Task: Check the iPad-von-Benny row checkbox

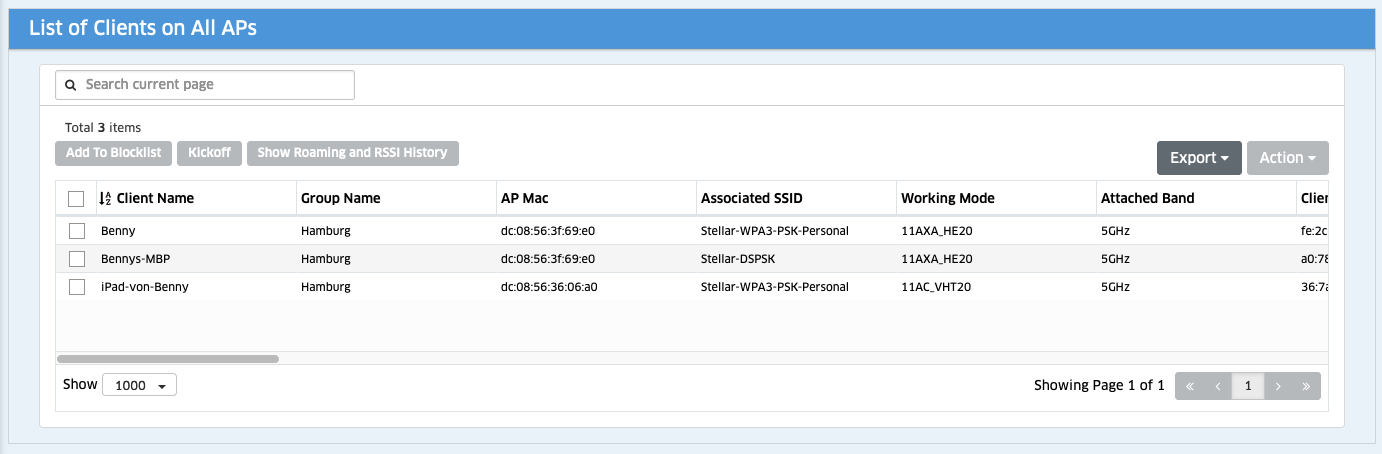Action: tap(77, 287)
